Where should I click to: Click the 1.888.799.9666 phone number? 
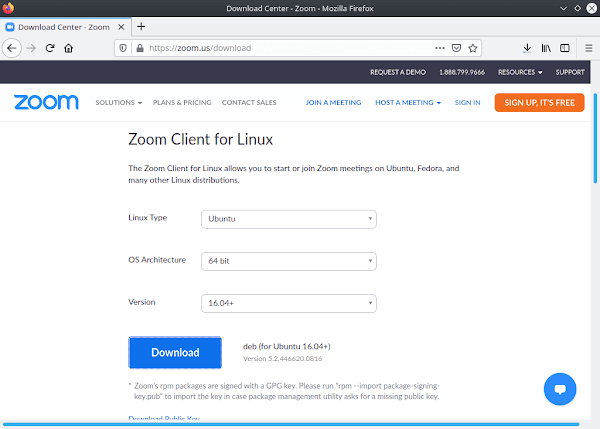[462, 72]
